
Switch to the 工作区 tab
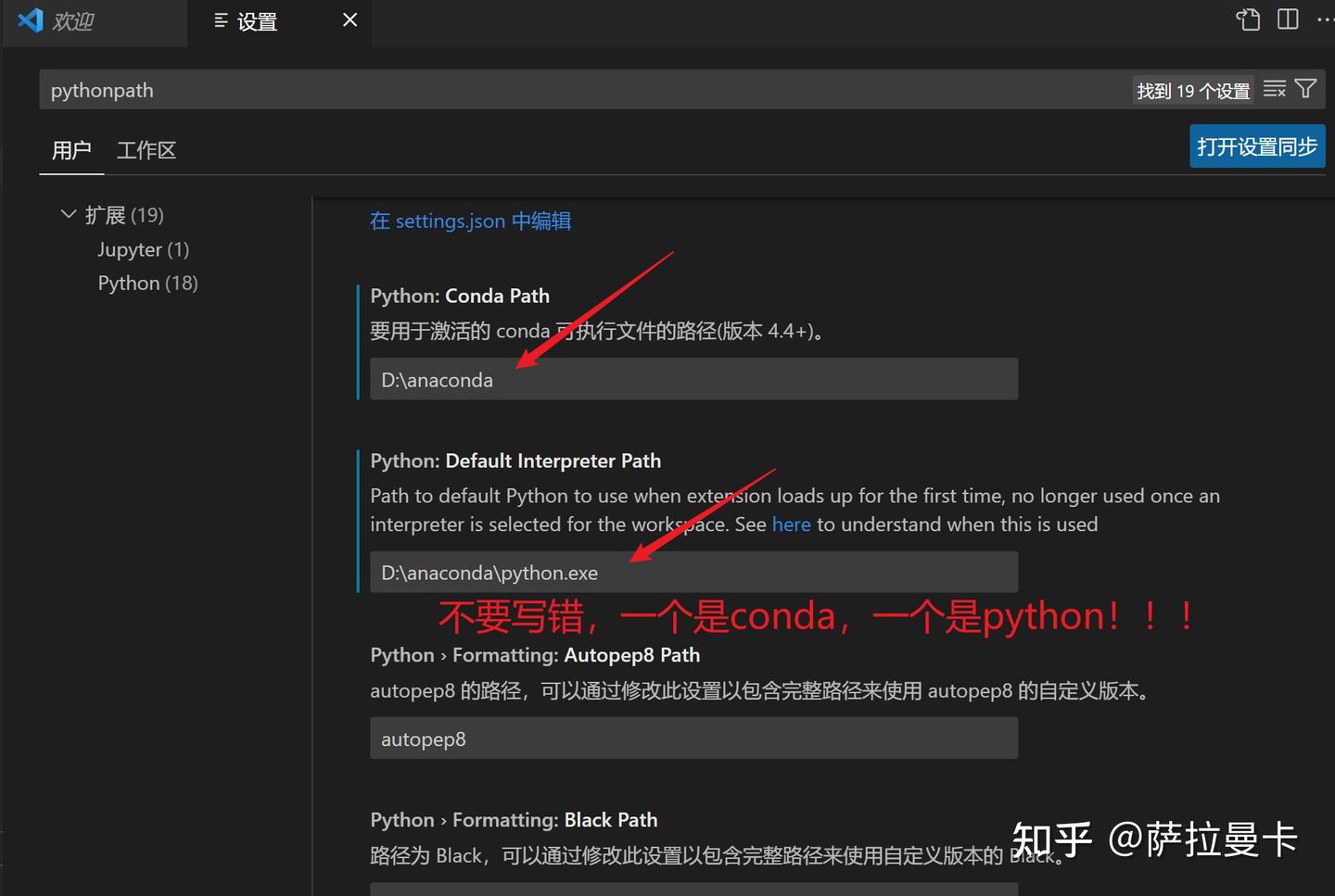(x=146, y=149)
